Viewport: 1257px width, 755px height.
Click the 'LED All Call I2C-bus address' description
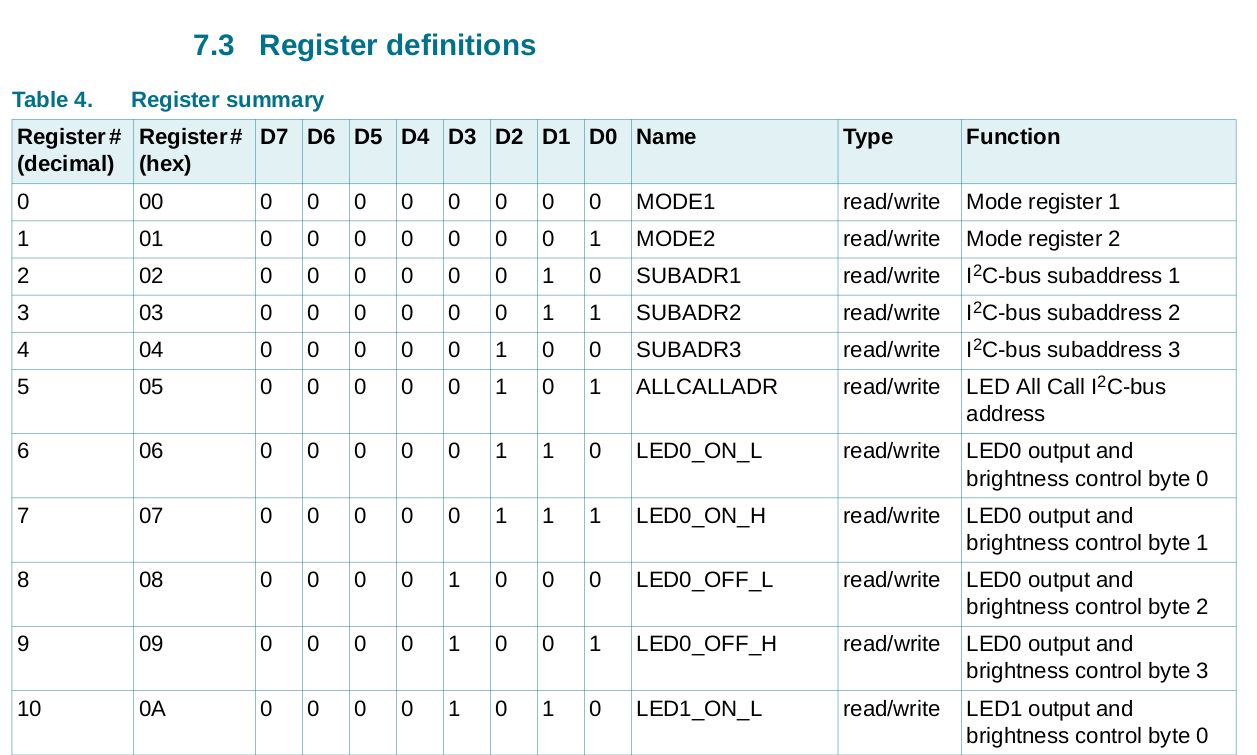click(x=1066, y=400)
